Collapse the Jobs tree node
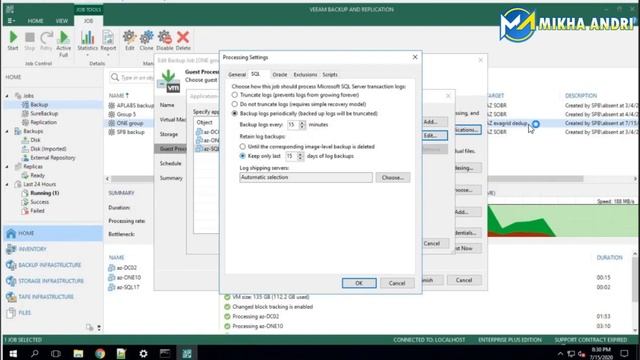640x360 pixels. tap(7, 96)
